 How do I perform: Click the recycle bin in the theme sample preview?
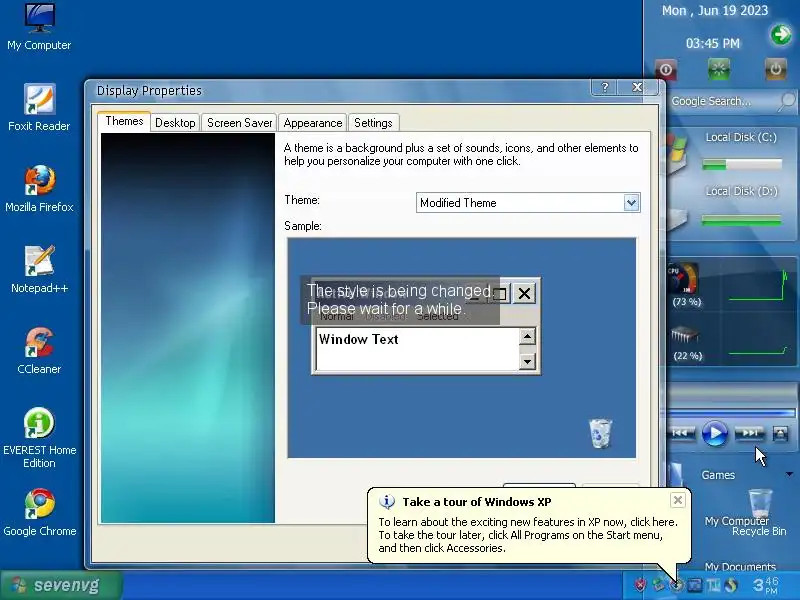coord(601,434)
